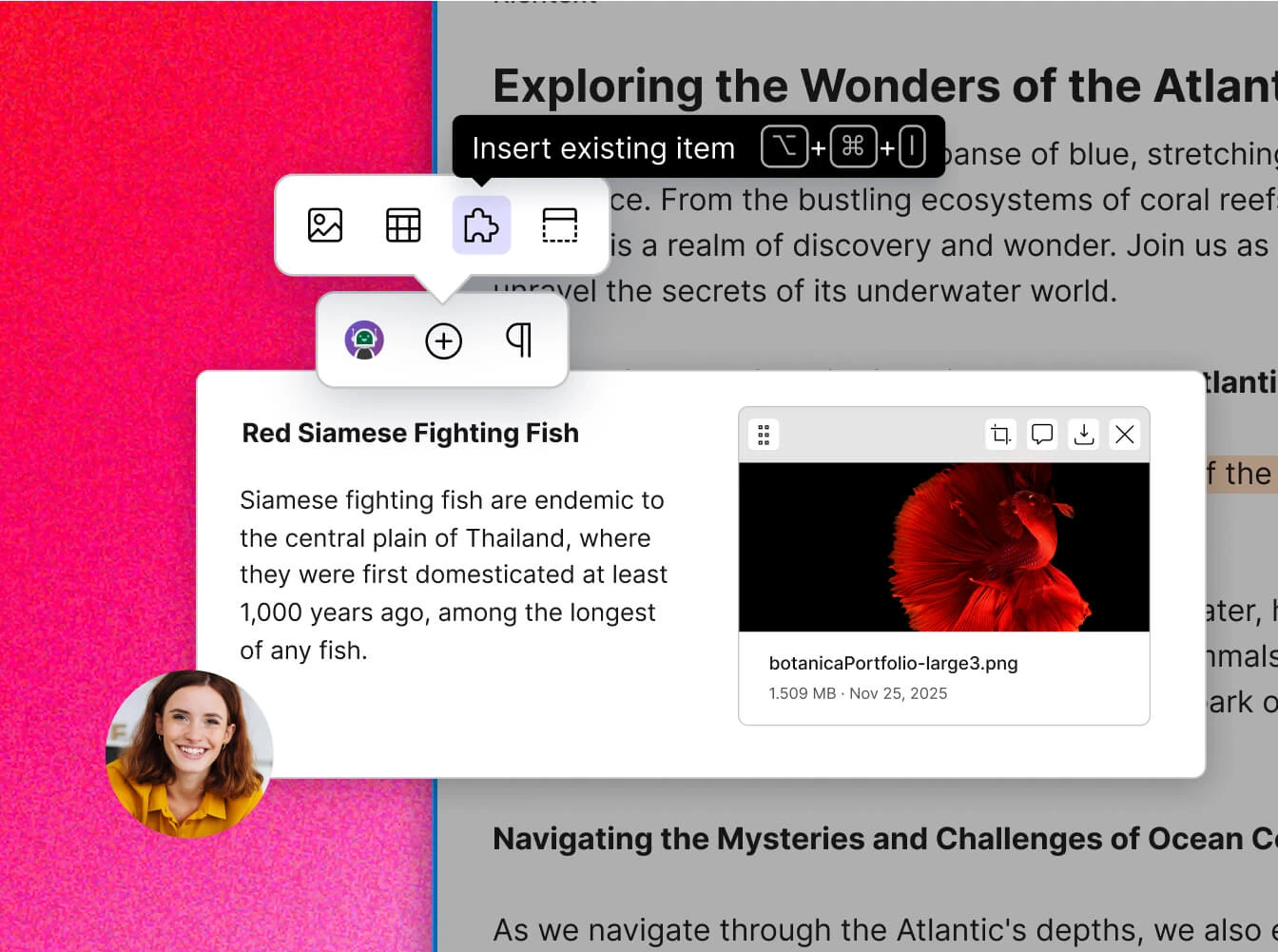Download botanicaPortfolio-large3.png
Image resolution: width=1278 pixels, height=952 pixels.
tap(1084, 435)
